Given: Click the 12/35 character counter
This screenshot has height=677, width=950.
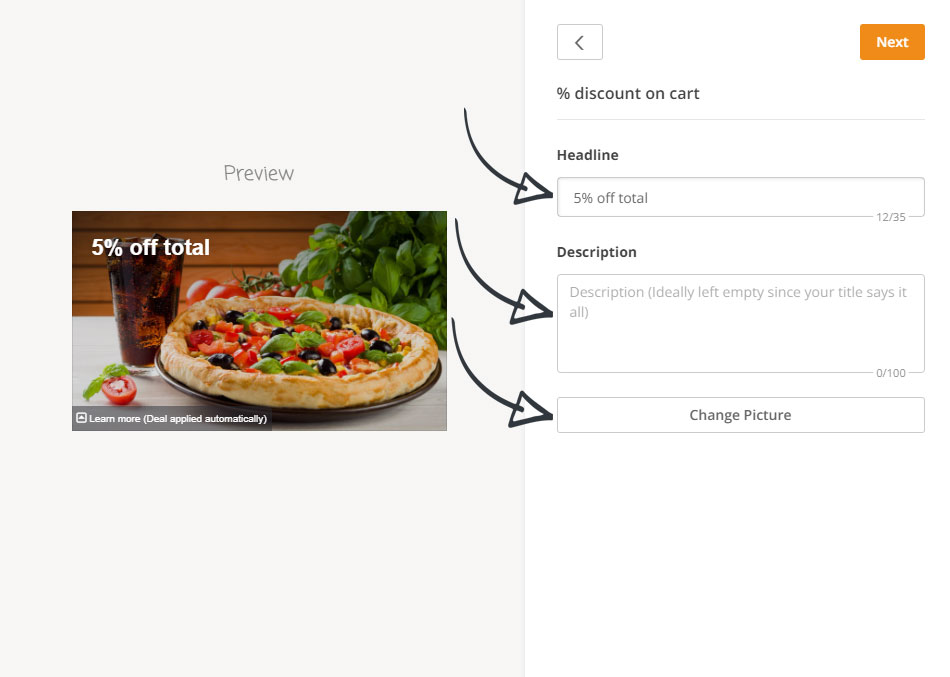Looking at the screenshot, I should pyautogui.click(x=891, y=217).
